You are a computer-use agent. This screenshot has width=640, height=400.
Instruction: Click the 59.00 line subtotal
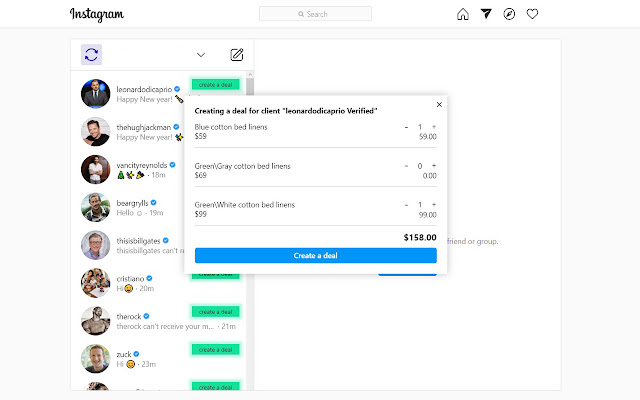[x=428, y=137]
